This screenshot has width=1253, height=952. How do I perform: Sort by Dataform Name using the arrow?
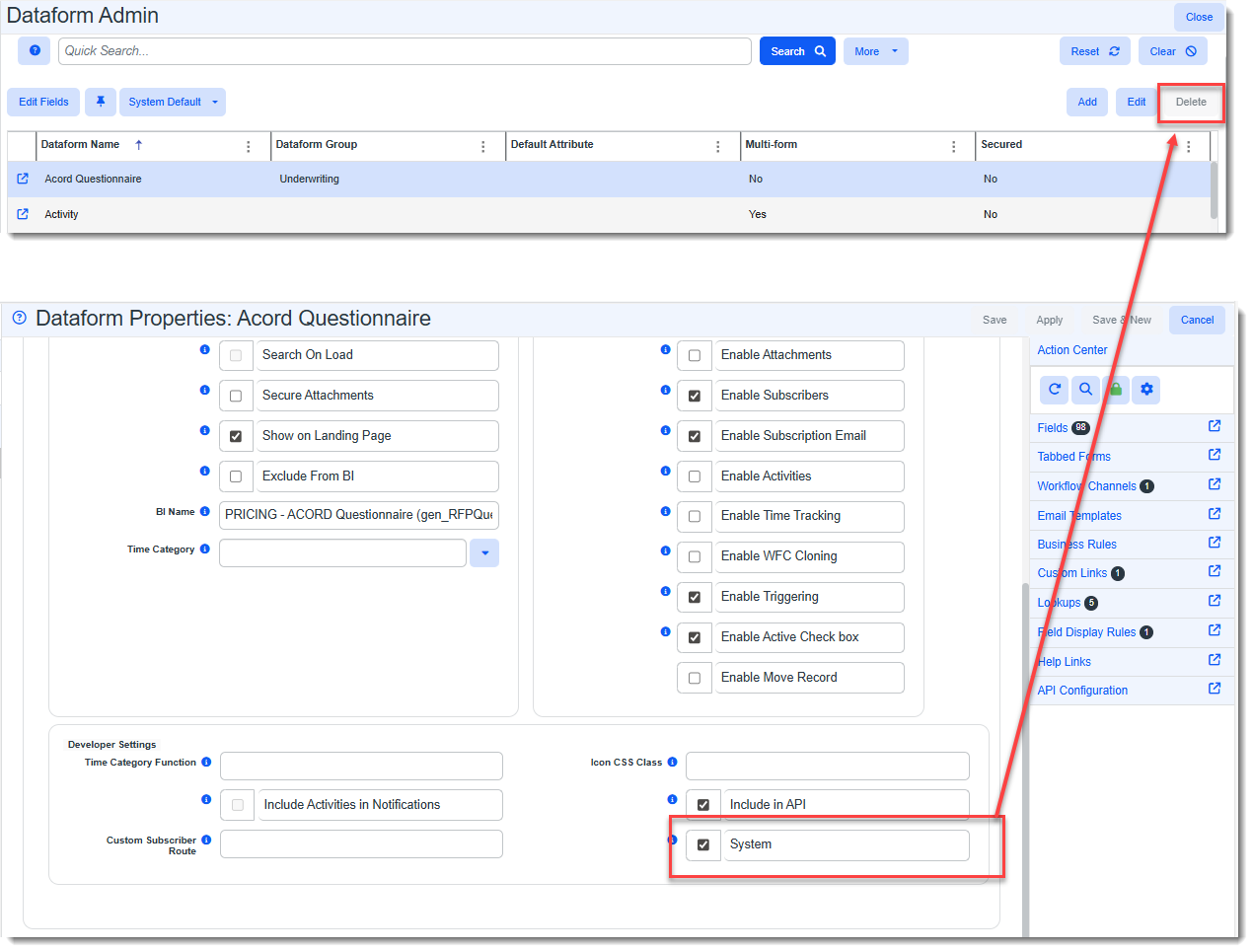coord(139,145)
